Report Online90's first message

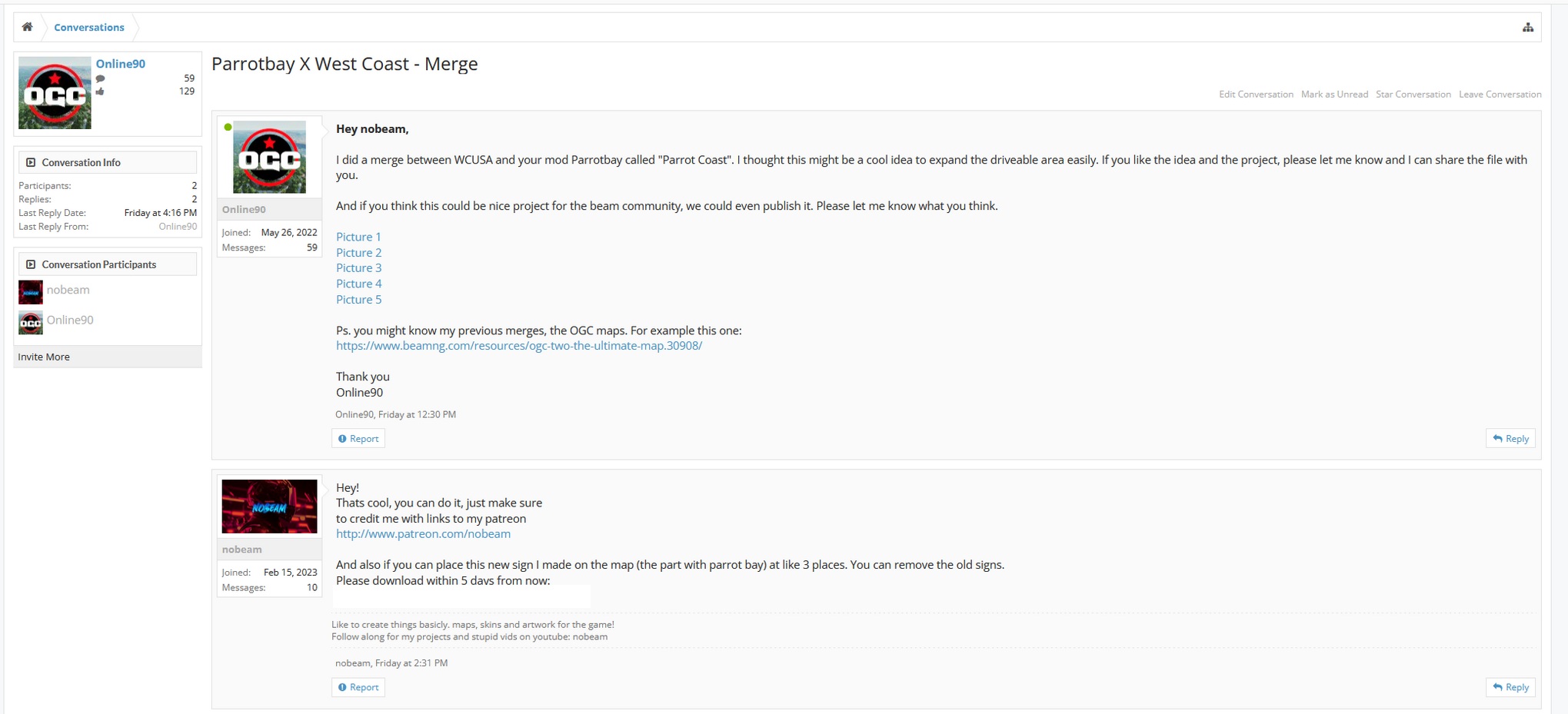pyautogui.click(x=358, y=439)
